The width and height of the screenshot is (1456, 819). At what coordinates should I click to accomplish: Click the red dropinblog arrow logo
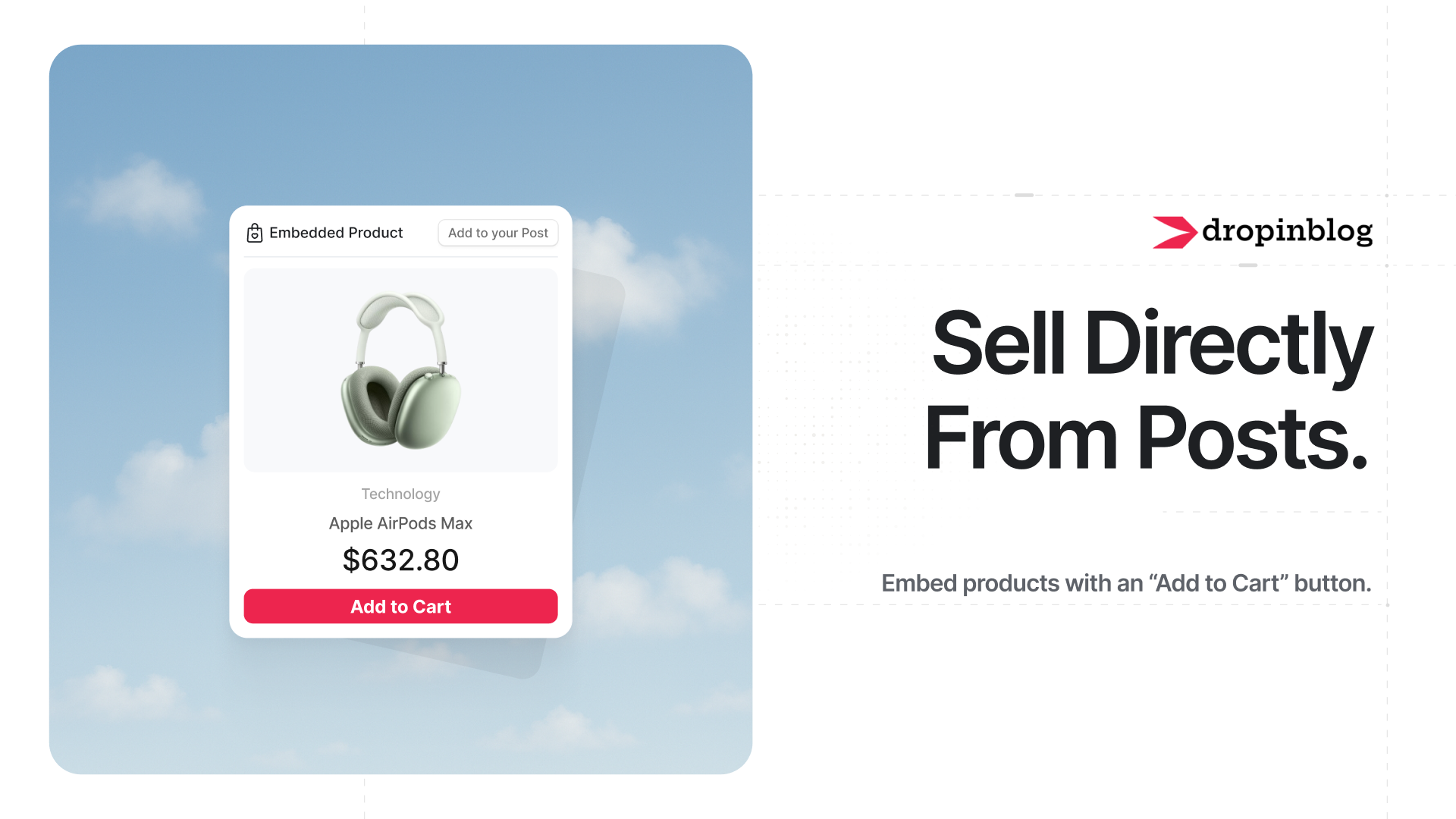point(1173,232)
